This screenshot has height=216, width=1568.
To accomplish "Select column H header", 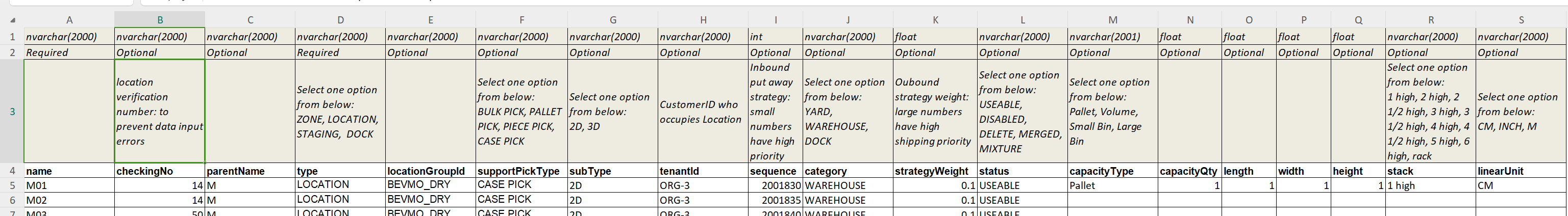I will pyautogui.click(x=703, y=20).
